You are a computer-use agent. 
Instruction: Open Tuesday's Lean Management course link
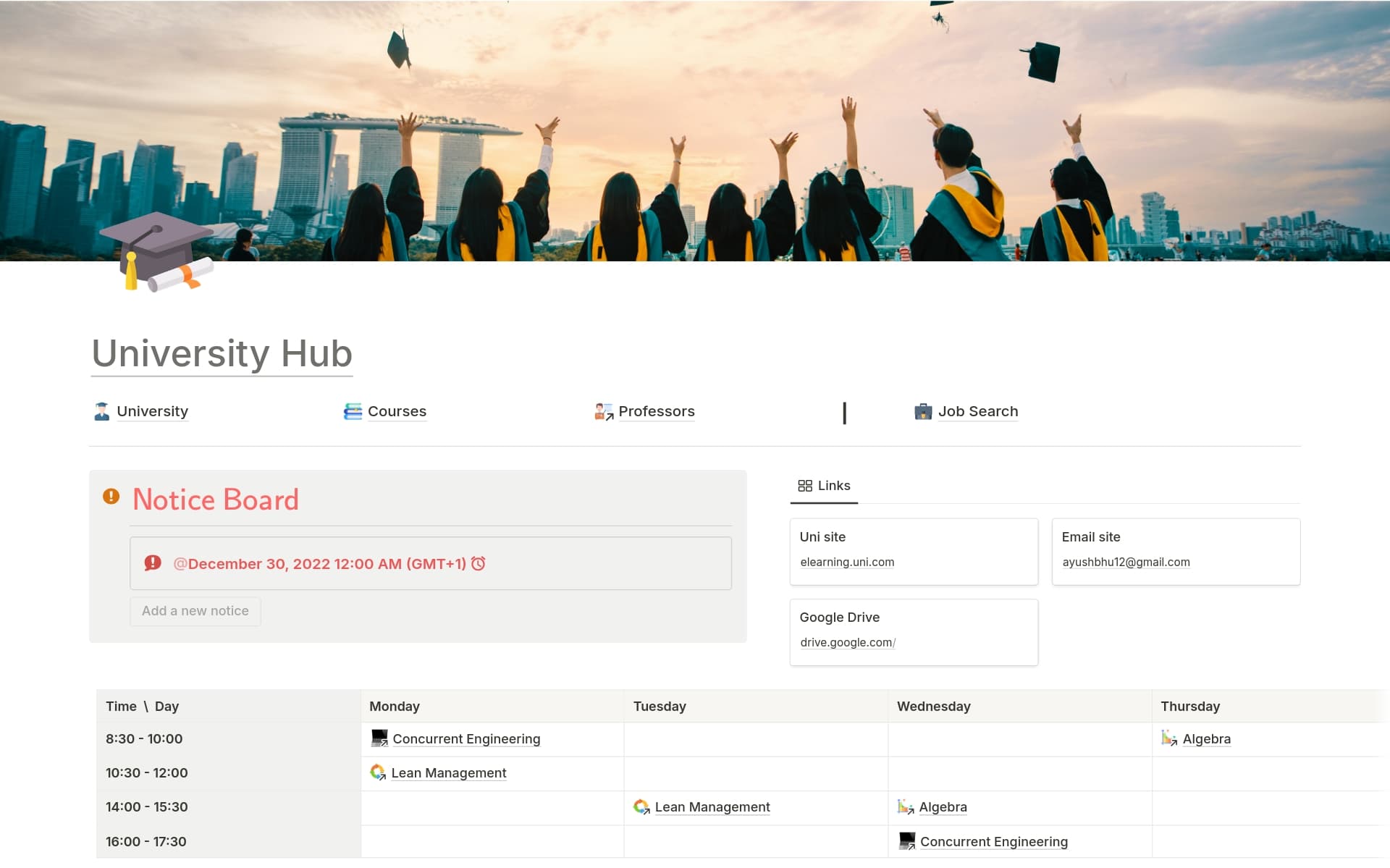click(x=712, y=807)
